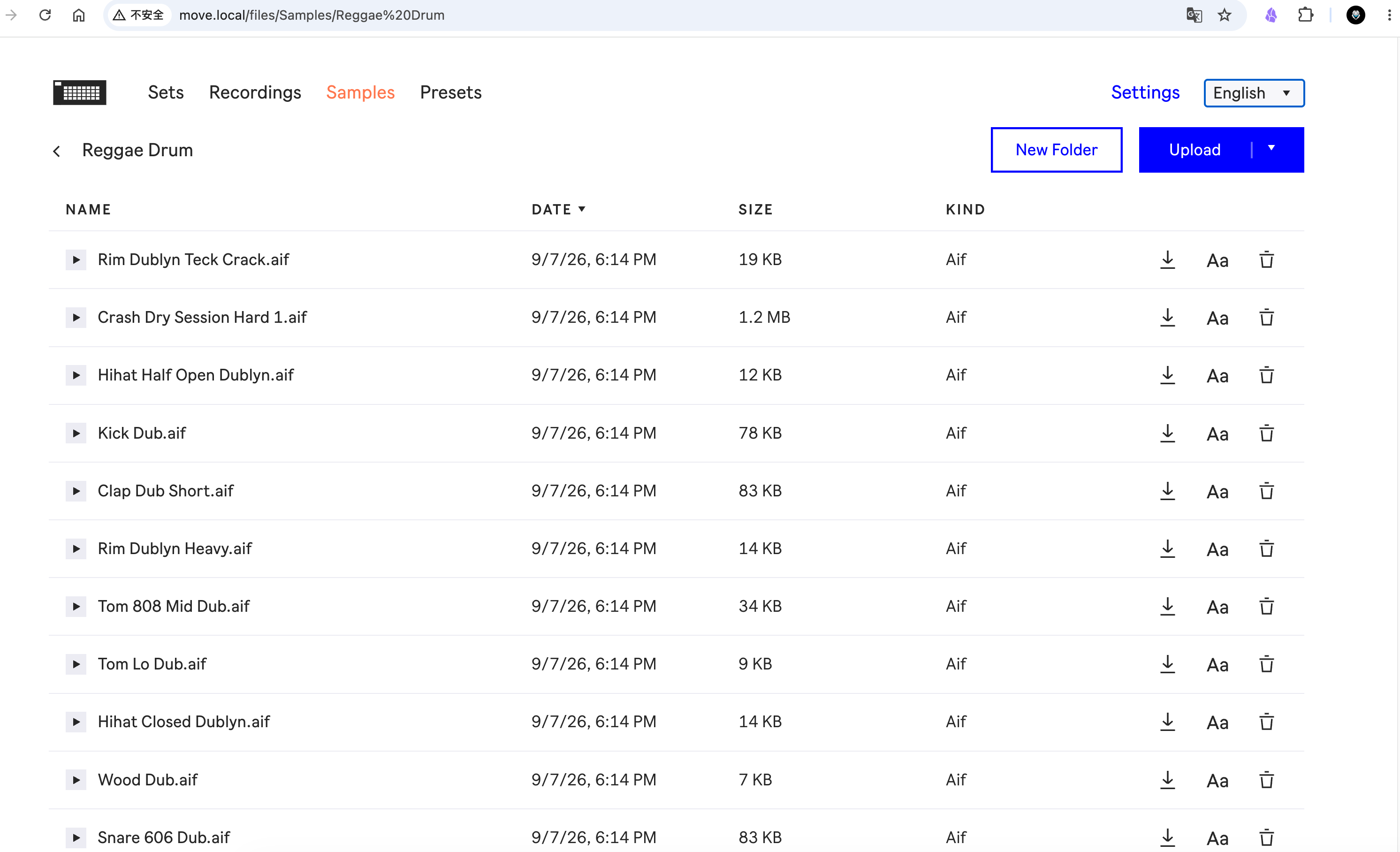Viewport: 1400px width, 852px height.
Task: Rename Tom 808 Mid Dub.aif
Action: [x=1217, y=608]
